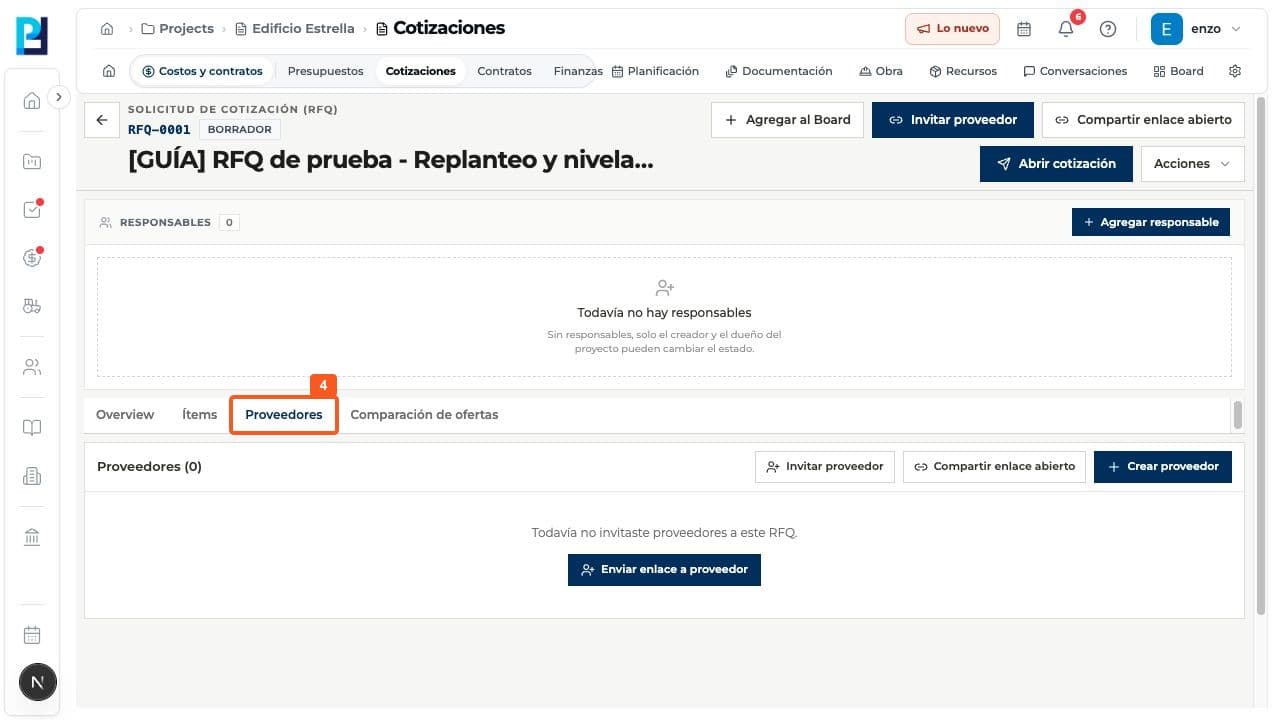1280x720 pixels.
Task: Switch to Comparación de ofertas tab
Action: 424,414
